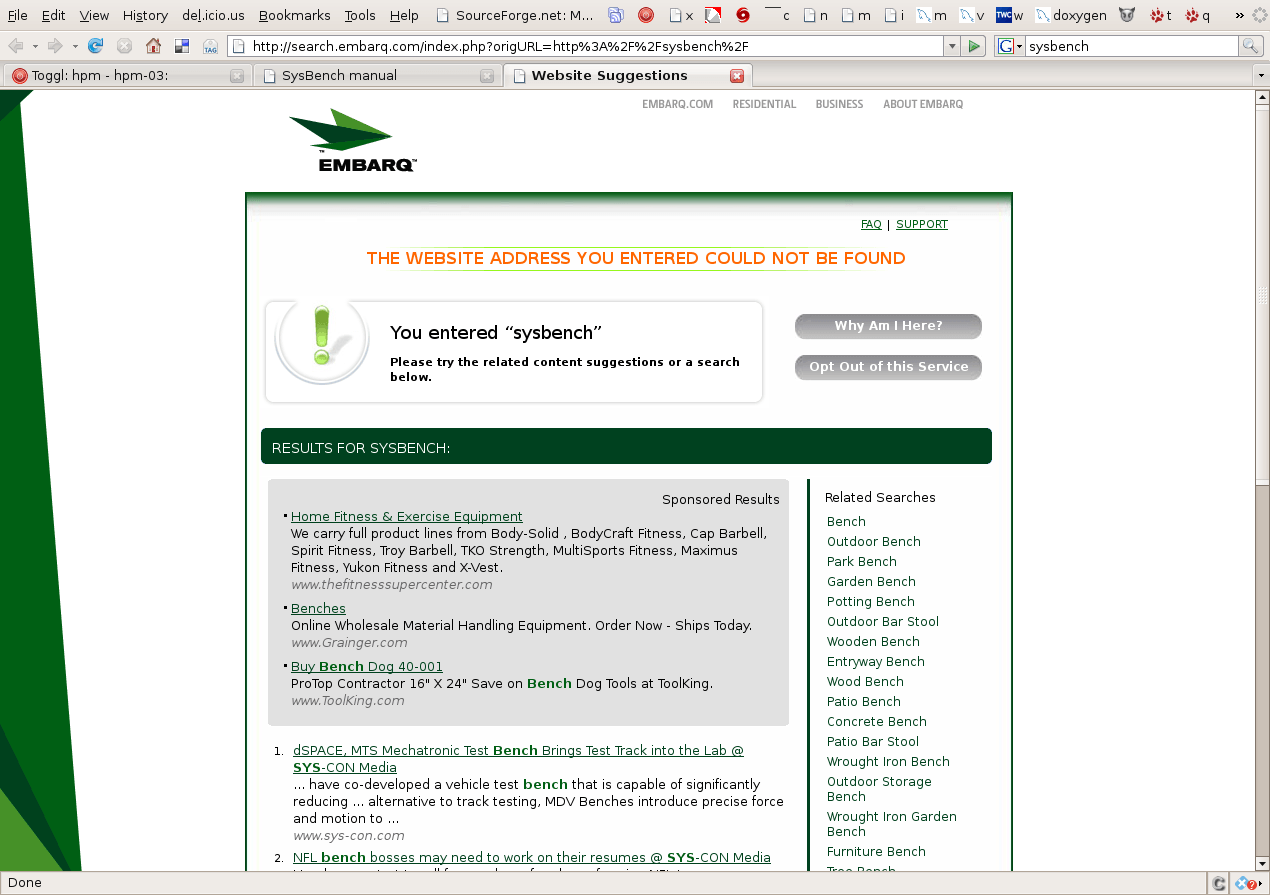The width and height of the screenshot is (1270, 895).
Task: Open the ABOUT EMBARQ navigation link
Action: click(x=923, y=104)
